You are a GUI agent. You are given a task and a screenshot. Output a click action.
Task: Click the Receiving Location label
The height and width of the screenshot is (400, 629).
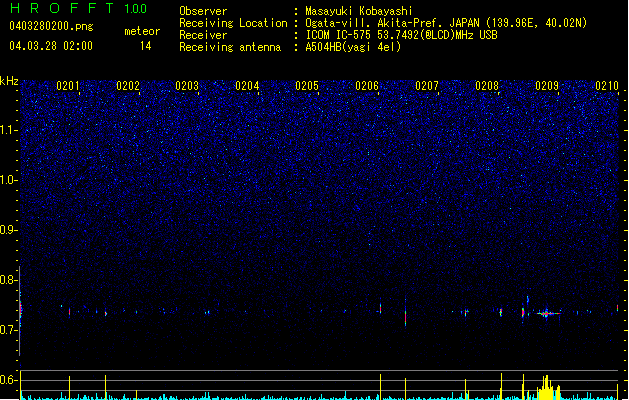click(233, 23)
